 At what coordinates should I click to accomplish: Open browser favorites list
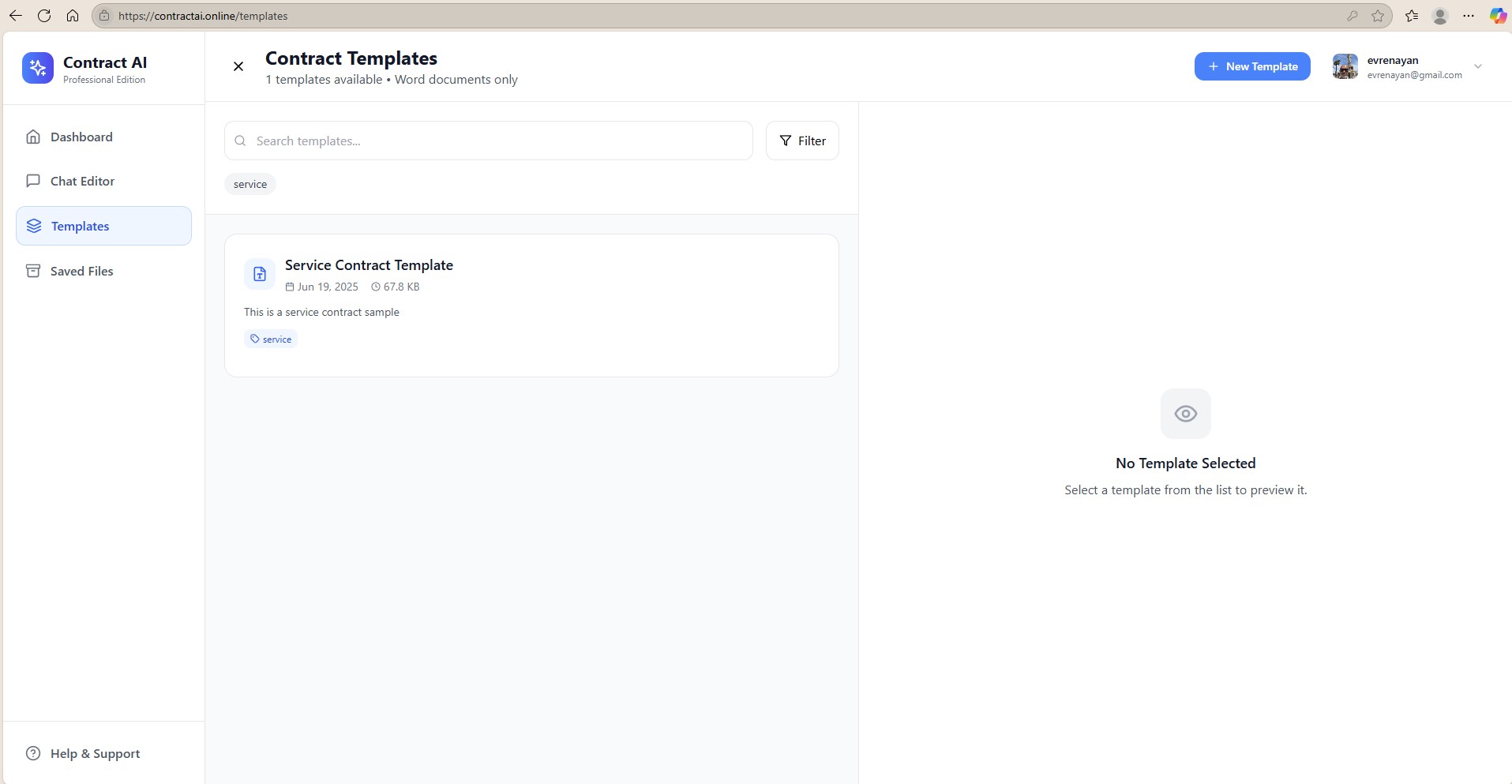tap(1412, 16)
